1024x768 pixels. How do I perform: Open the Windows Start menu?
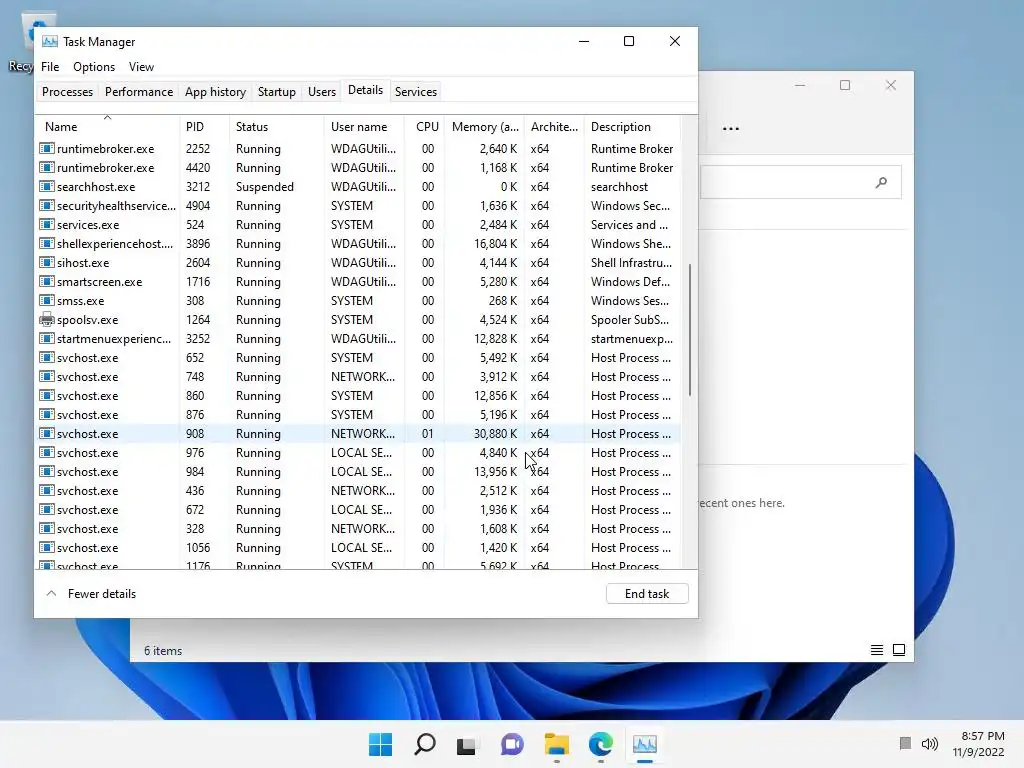380,744
